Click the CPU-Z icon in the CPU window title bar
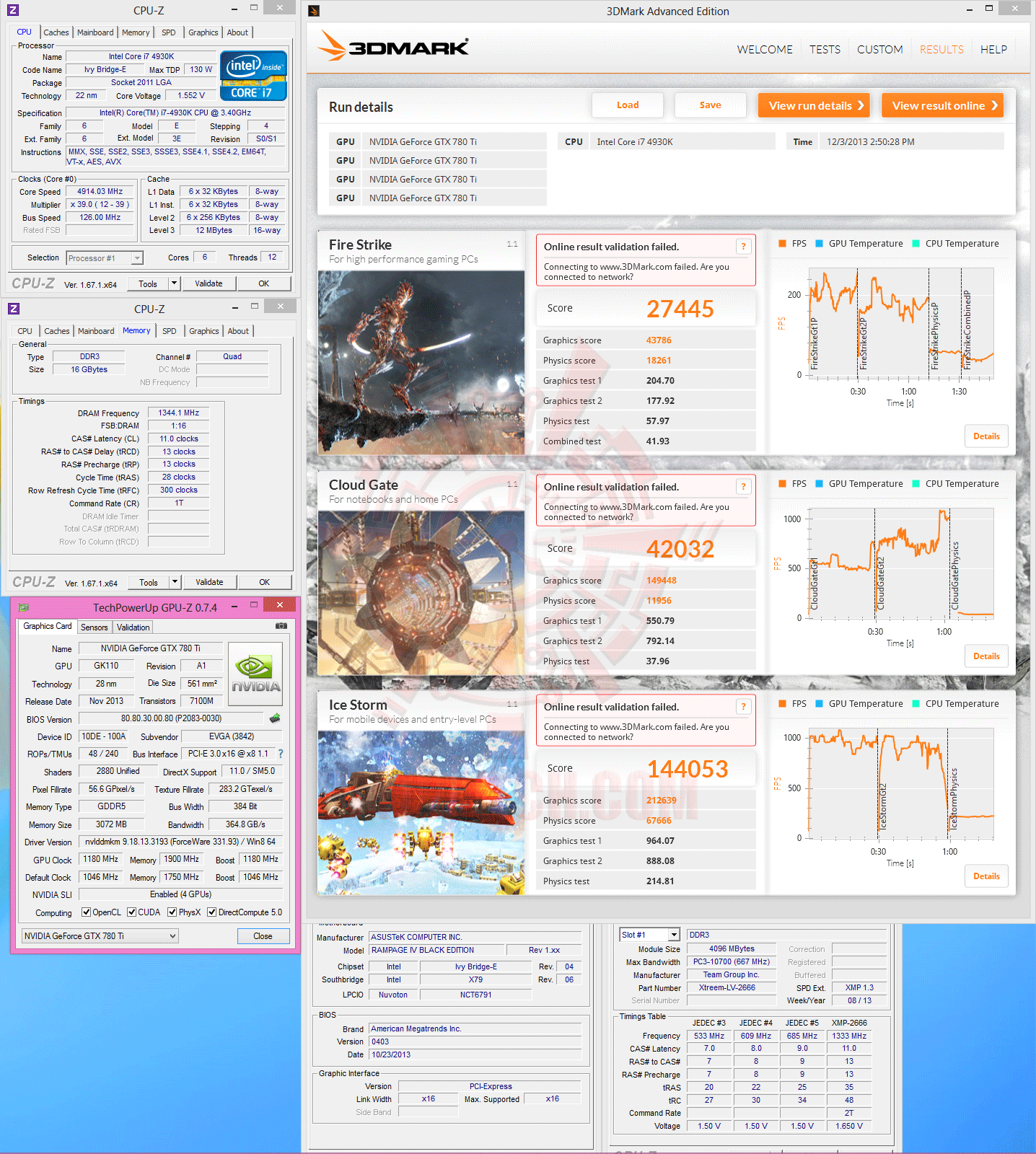This screenshot has height=1154, width=1036. (x=13, y=10)
